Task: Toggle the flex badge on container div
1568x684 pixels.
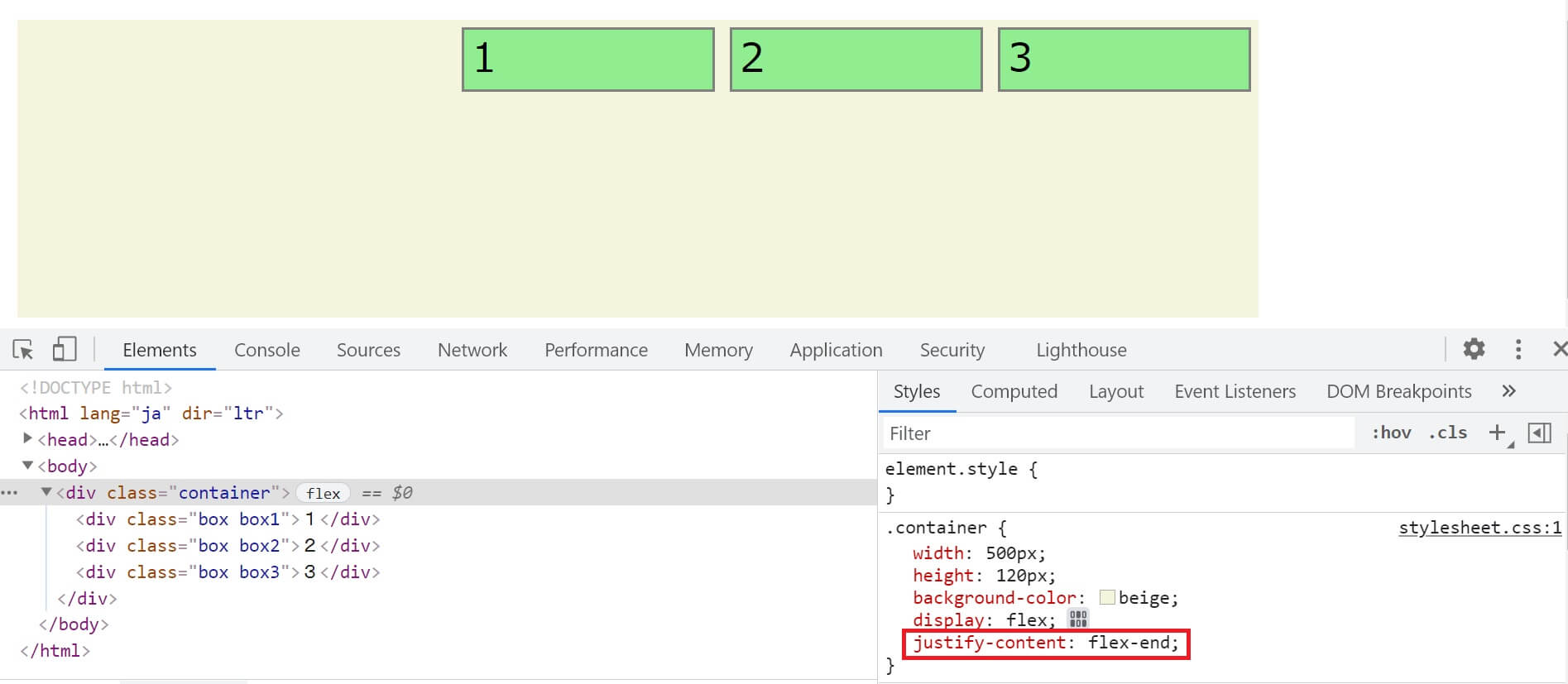Action: tap(323, 493)
